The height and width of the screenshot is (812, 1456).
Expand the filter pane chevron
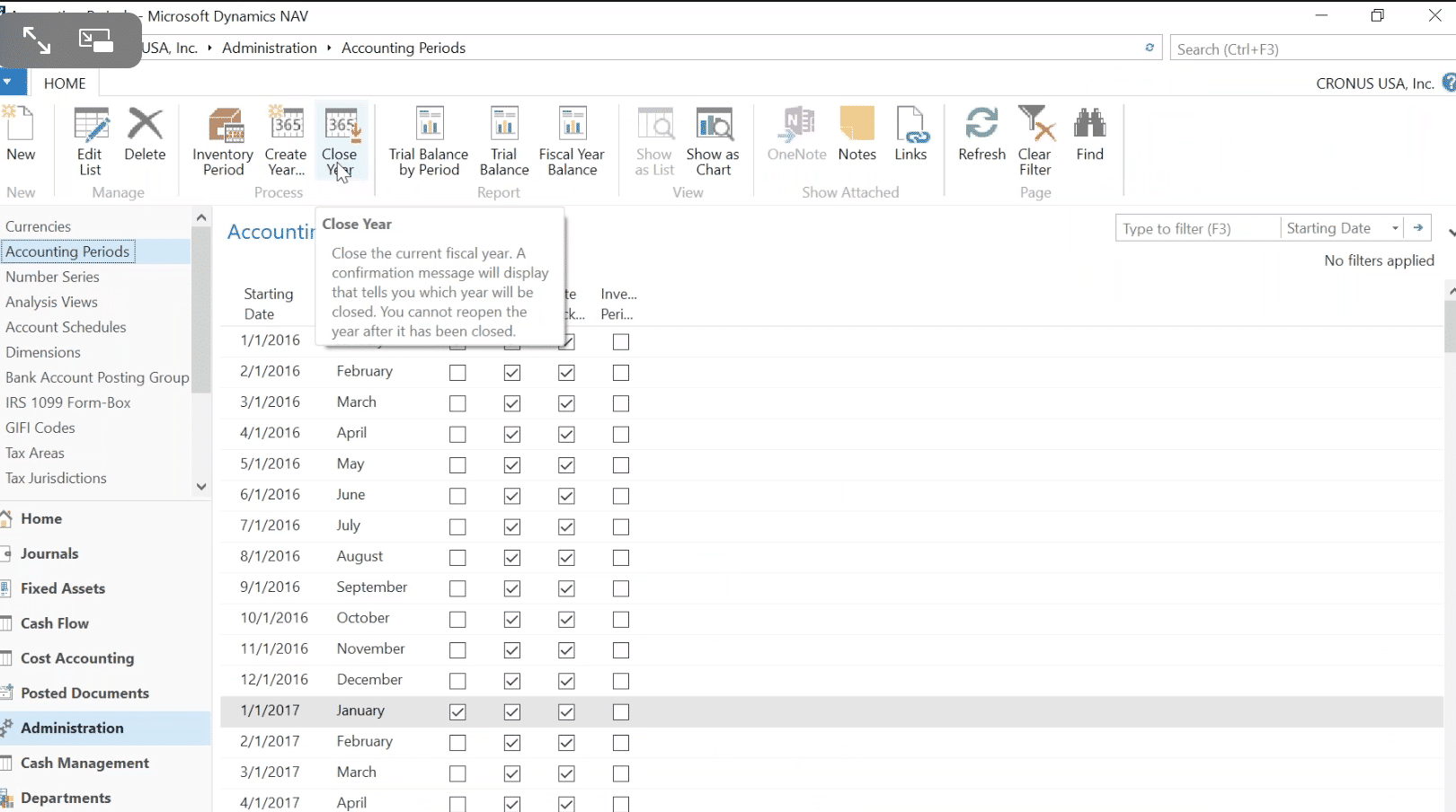[x=1451, y=232]
